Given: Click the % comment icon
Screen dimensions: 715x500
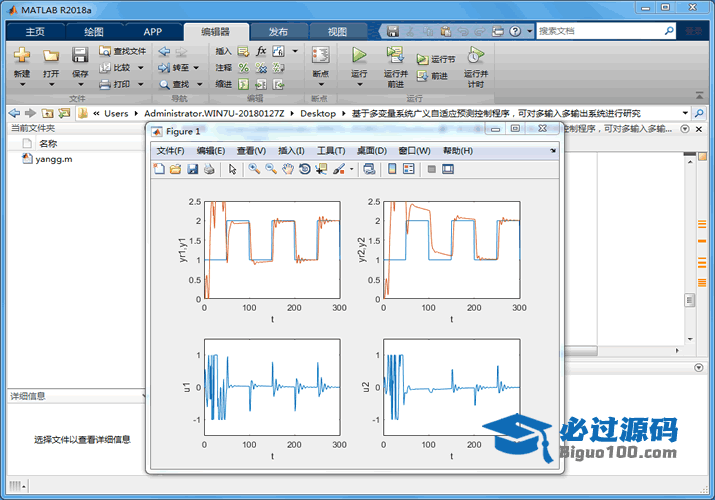Looking at the screenshot, I should point(244,68).
